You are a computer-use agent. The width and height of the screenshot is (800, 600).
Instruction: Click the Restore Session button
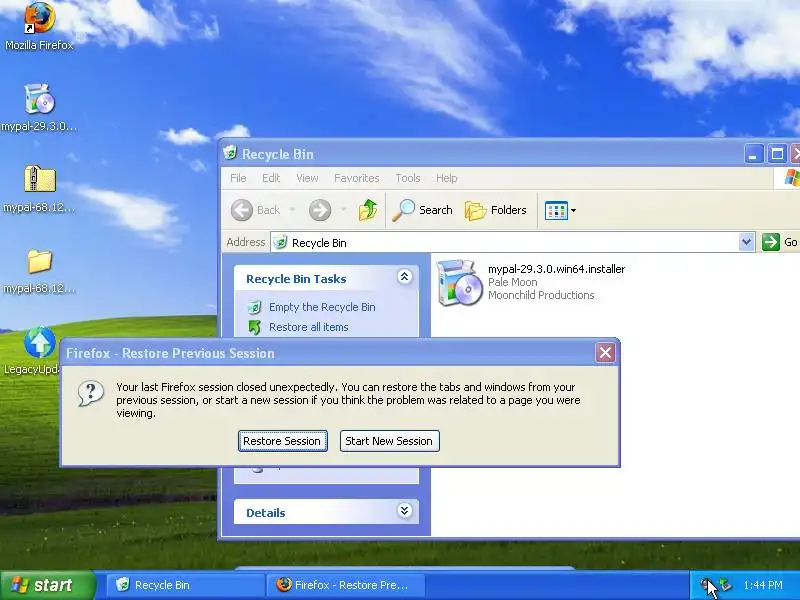click(282, 441)
